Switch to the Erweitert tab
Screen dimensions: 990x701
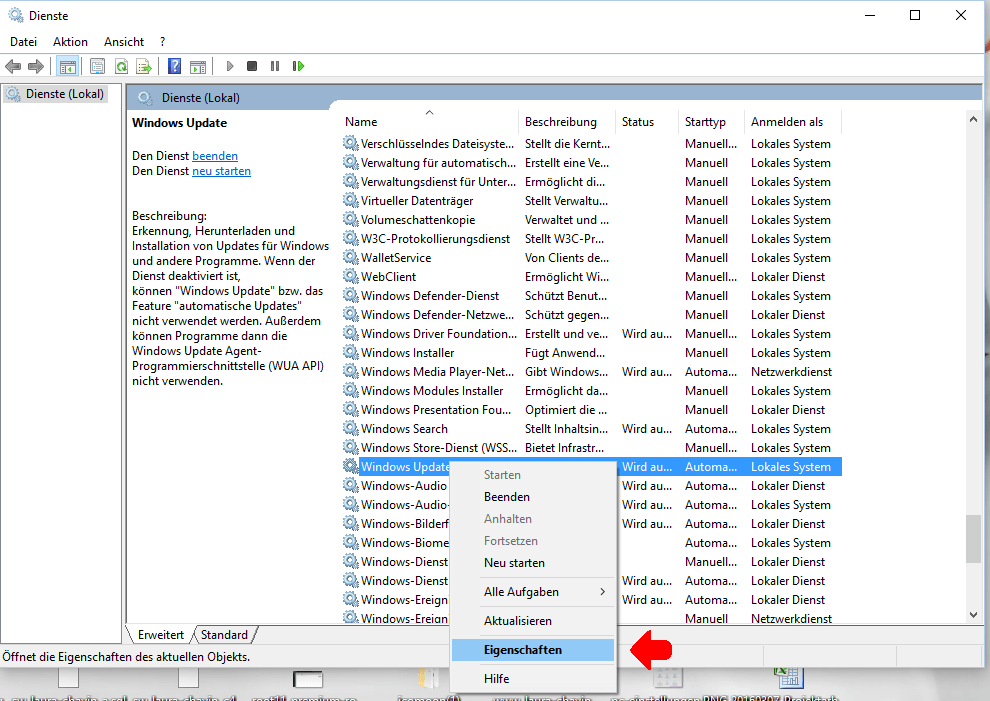pyautogui.click(x=160, y=635)
